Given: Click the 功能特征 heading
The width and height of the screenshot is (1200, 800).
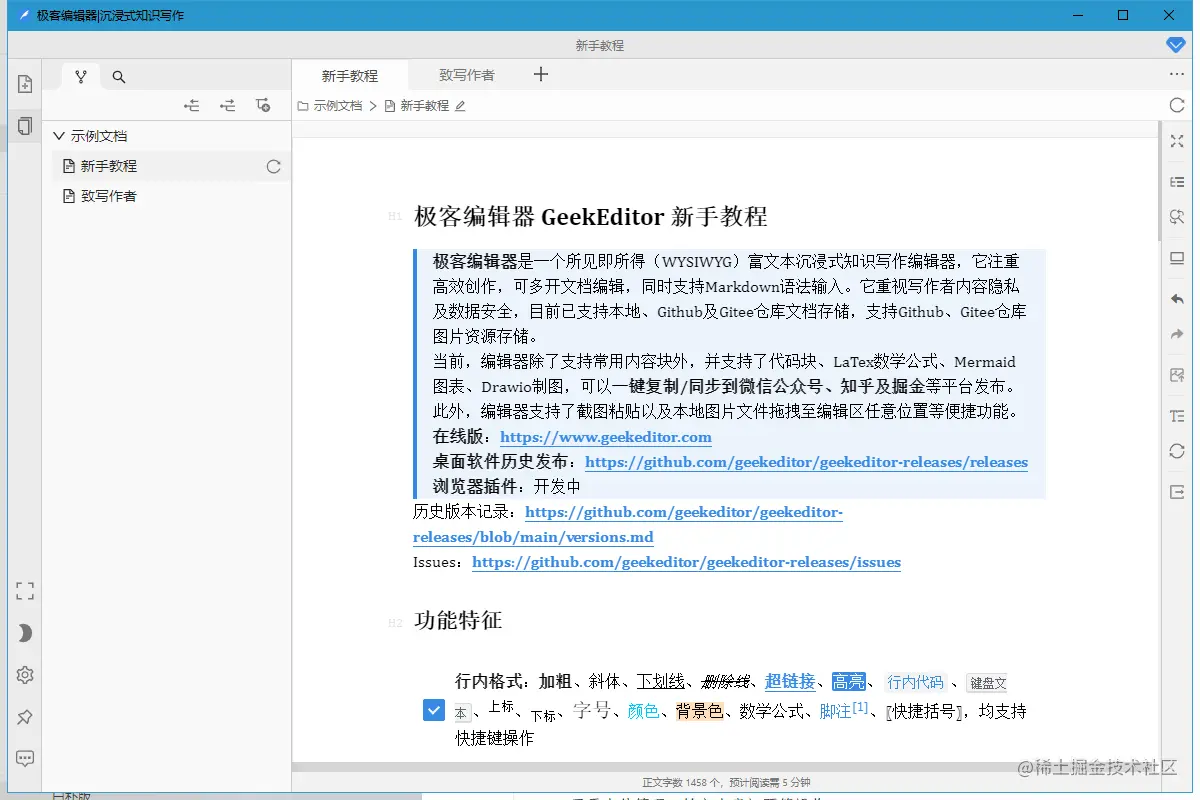Looking at the screenshot, I should [x=458, y=621].
